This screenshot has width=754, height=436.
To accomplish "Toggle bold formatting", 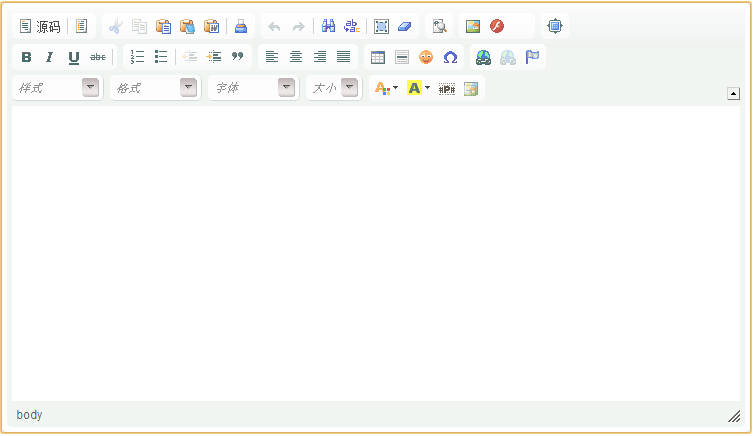I will 26,57.
